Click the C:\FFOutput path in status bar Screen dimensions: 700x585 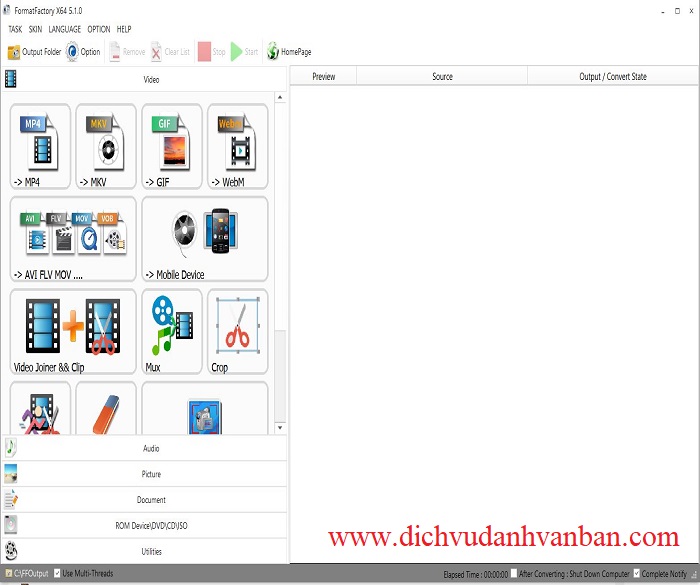[27, 573]
